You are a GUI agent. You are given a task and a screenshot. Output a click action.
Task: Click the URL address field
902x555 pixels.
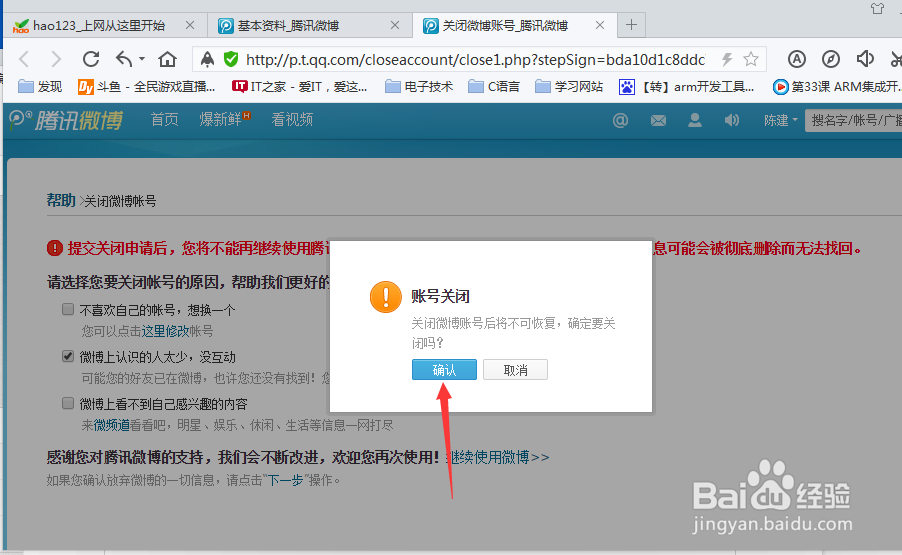(x=475, y=59)
